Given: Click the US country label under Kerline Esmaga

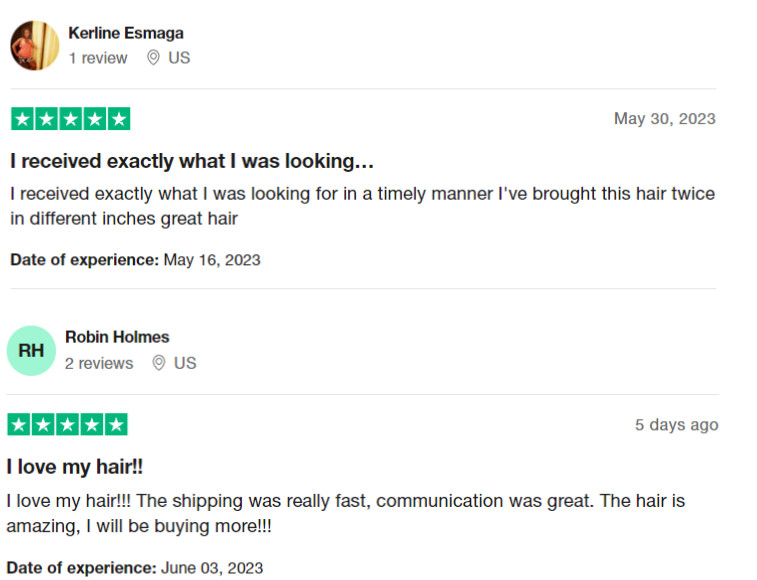Looking at the screenshot, I should pos(179,58).
